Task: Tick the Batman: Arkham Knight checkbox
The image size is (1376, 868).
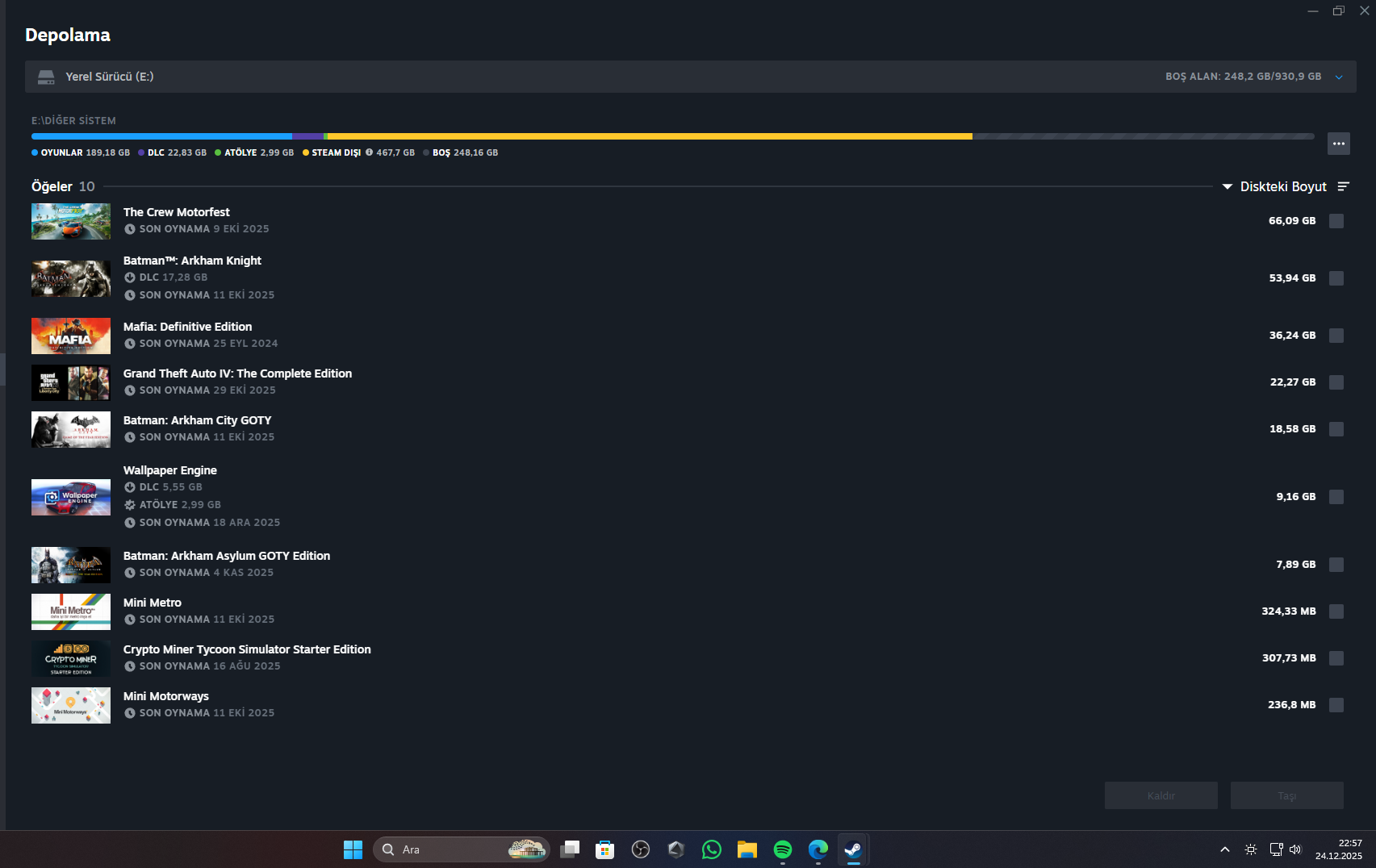Action: 1336,278
